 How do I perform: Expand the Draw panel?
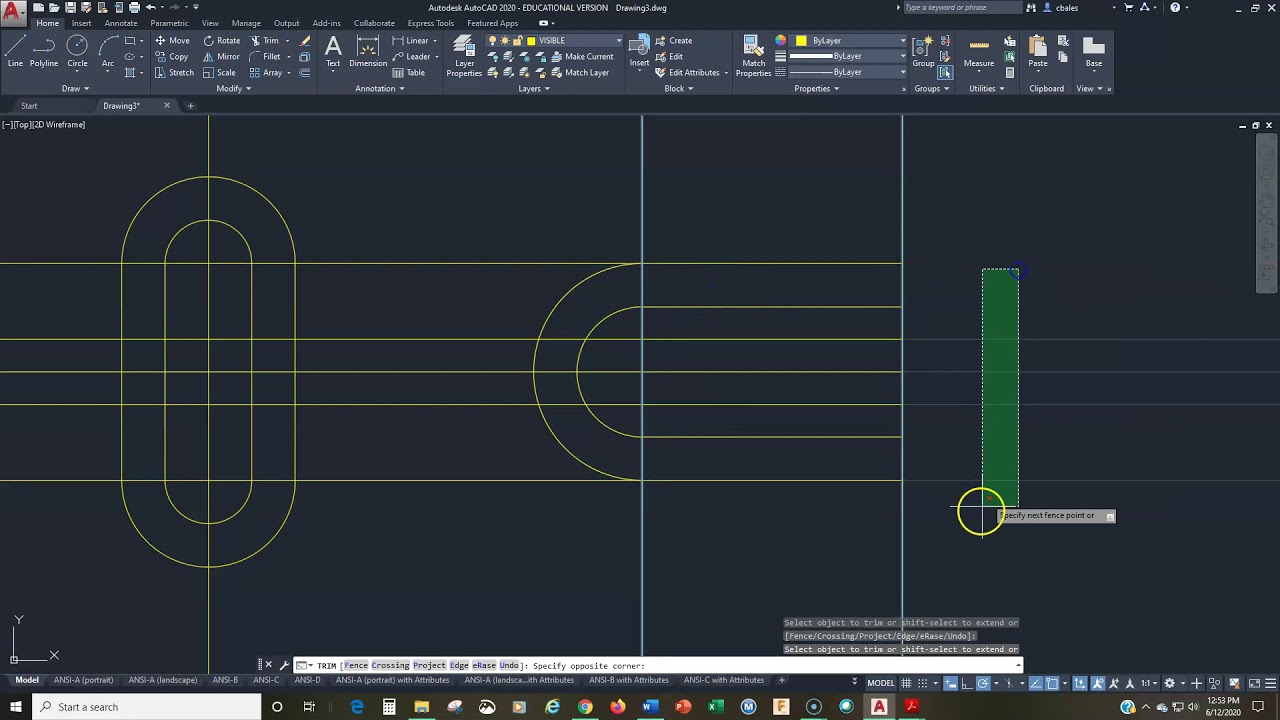click(75, 88)
